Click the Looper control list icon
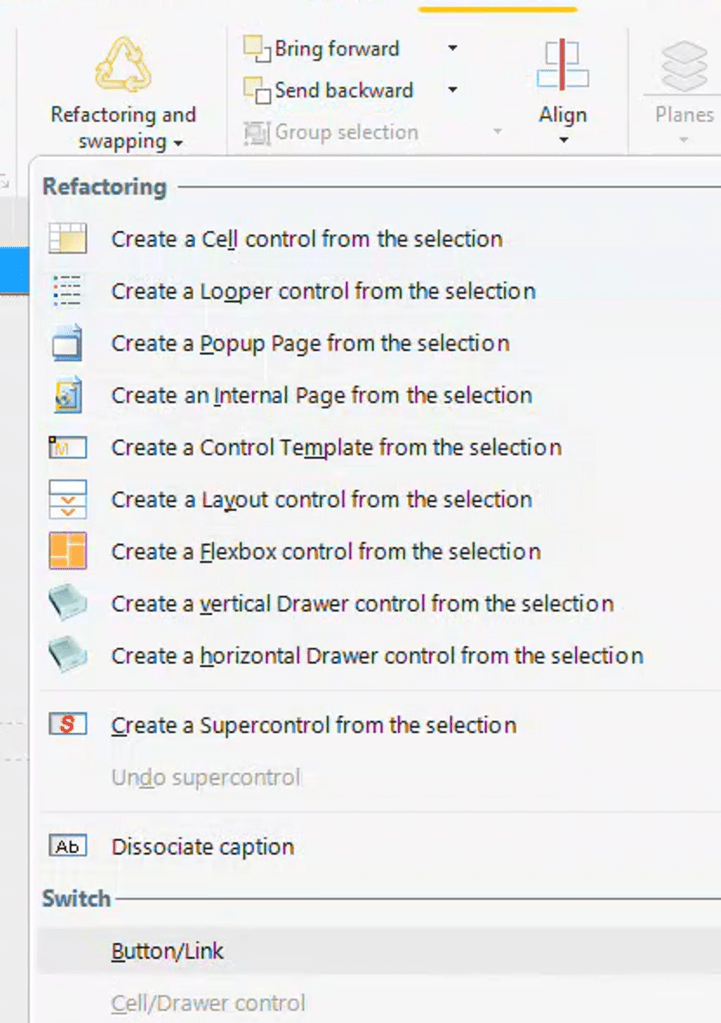This screenshot has width=721, height=1023. tap(68, 291)
